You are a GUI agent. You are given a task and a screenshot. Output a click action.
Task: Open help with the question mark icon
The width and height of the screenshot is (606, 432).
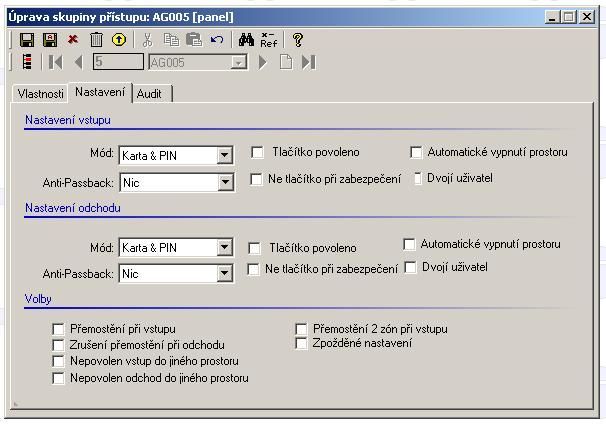click(297, 40)
